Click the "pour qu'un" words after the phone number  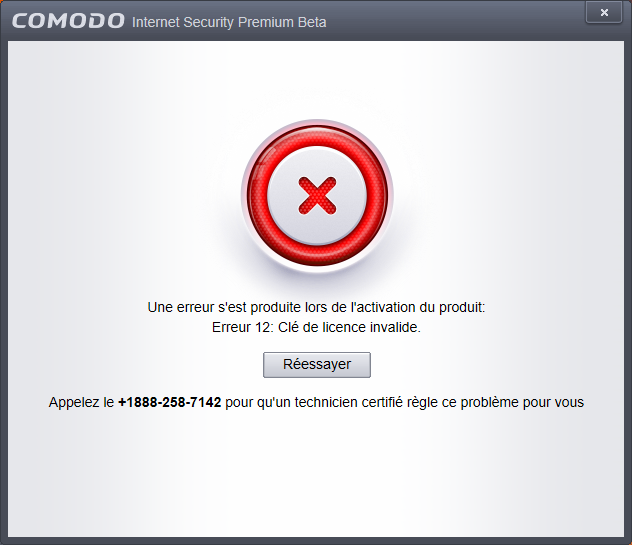[258, 402]
